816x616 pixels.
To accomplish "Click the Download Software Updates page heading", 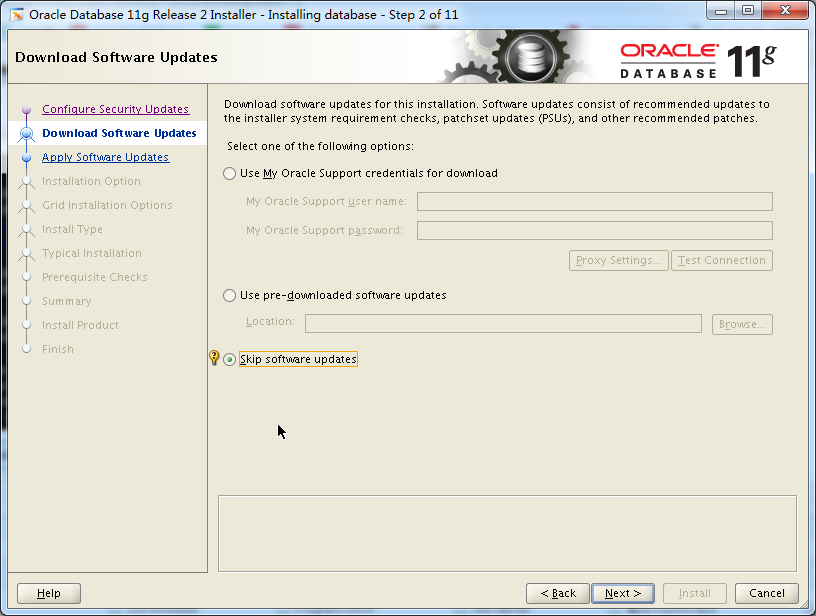I will pos(116,57).
